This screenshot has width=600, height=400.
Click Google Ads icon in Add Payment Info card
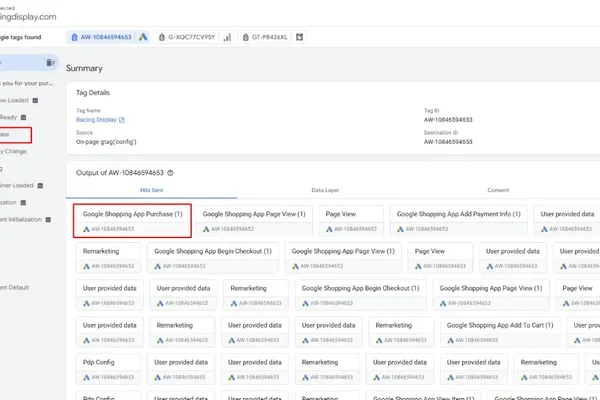click(400, 229)
